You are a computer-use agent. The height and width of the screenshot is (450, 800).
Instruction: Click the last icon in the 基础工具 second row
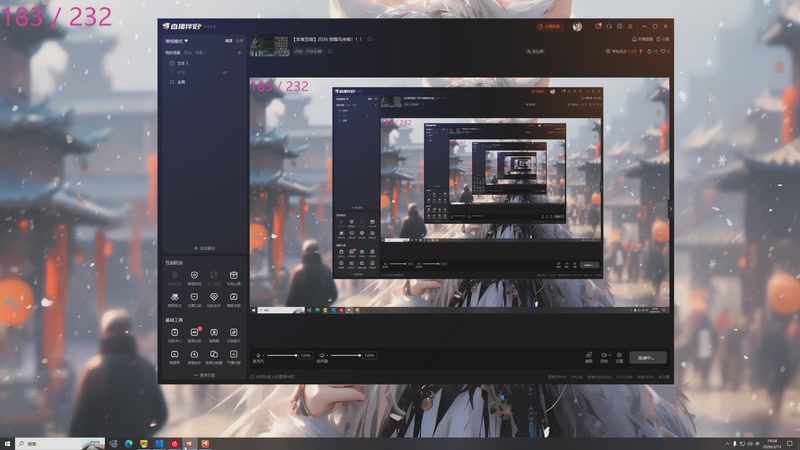(233, 354)
